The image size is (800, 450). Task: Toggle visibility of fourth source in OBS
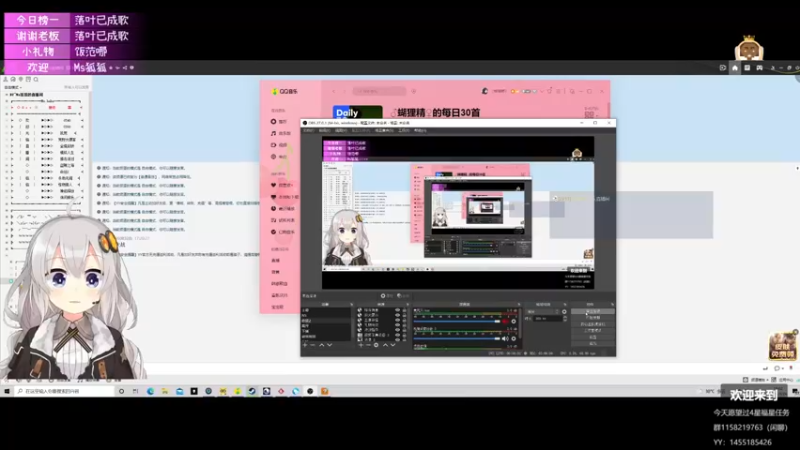[397, 325]
